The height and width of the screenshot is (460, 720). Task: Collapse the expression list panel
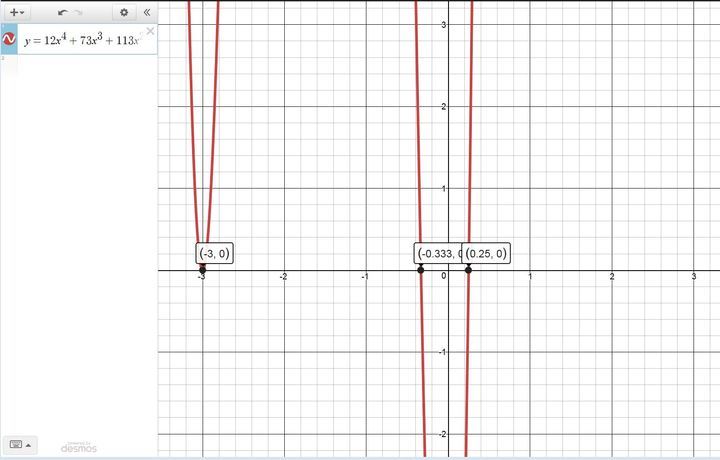[146, 12]
